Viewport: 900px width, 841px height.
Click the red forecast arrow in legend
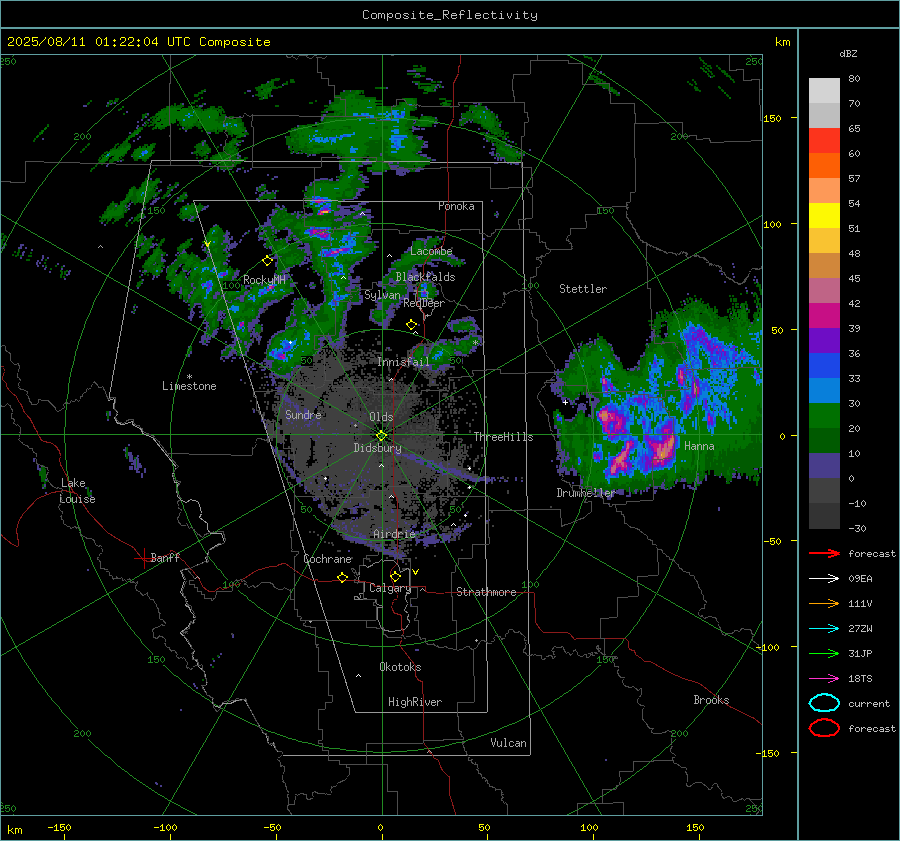(x=824, y=553)
